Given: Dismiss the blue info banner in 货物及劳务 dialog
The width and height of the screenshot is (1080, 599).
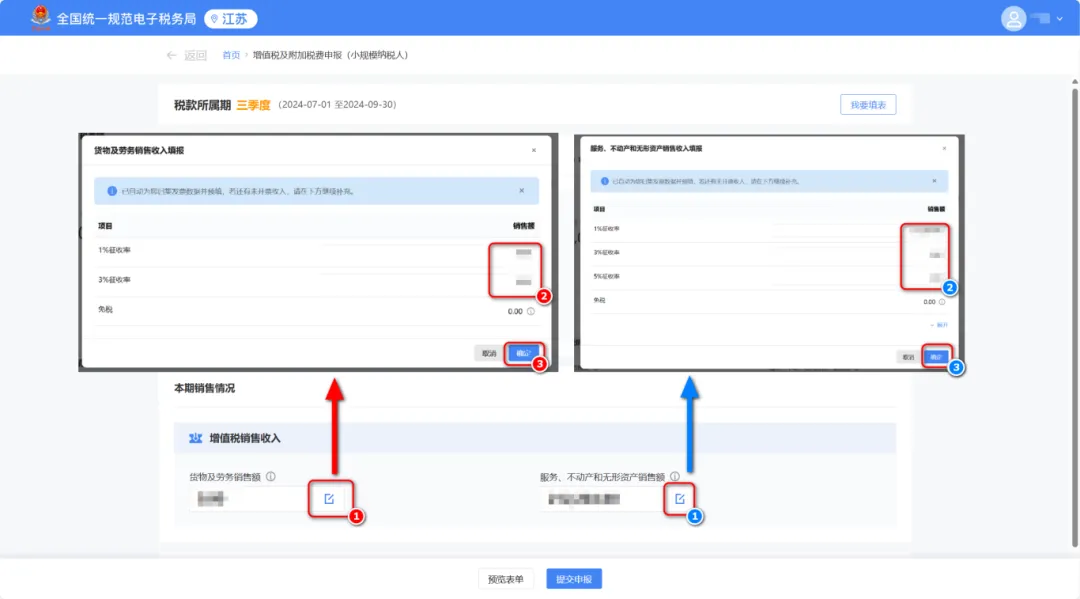Looking at the screenshot, I should pyautogui.click(x=521, y=190).
